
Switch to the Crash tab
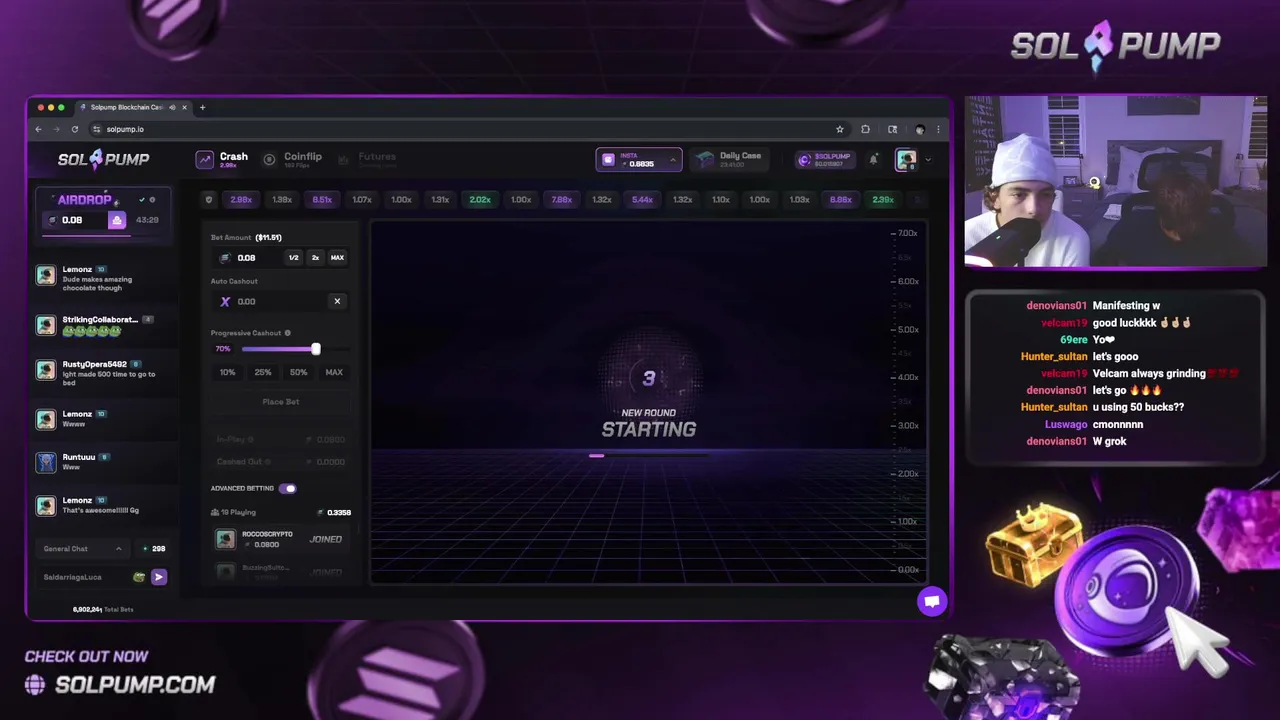tap(222, 159)
